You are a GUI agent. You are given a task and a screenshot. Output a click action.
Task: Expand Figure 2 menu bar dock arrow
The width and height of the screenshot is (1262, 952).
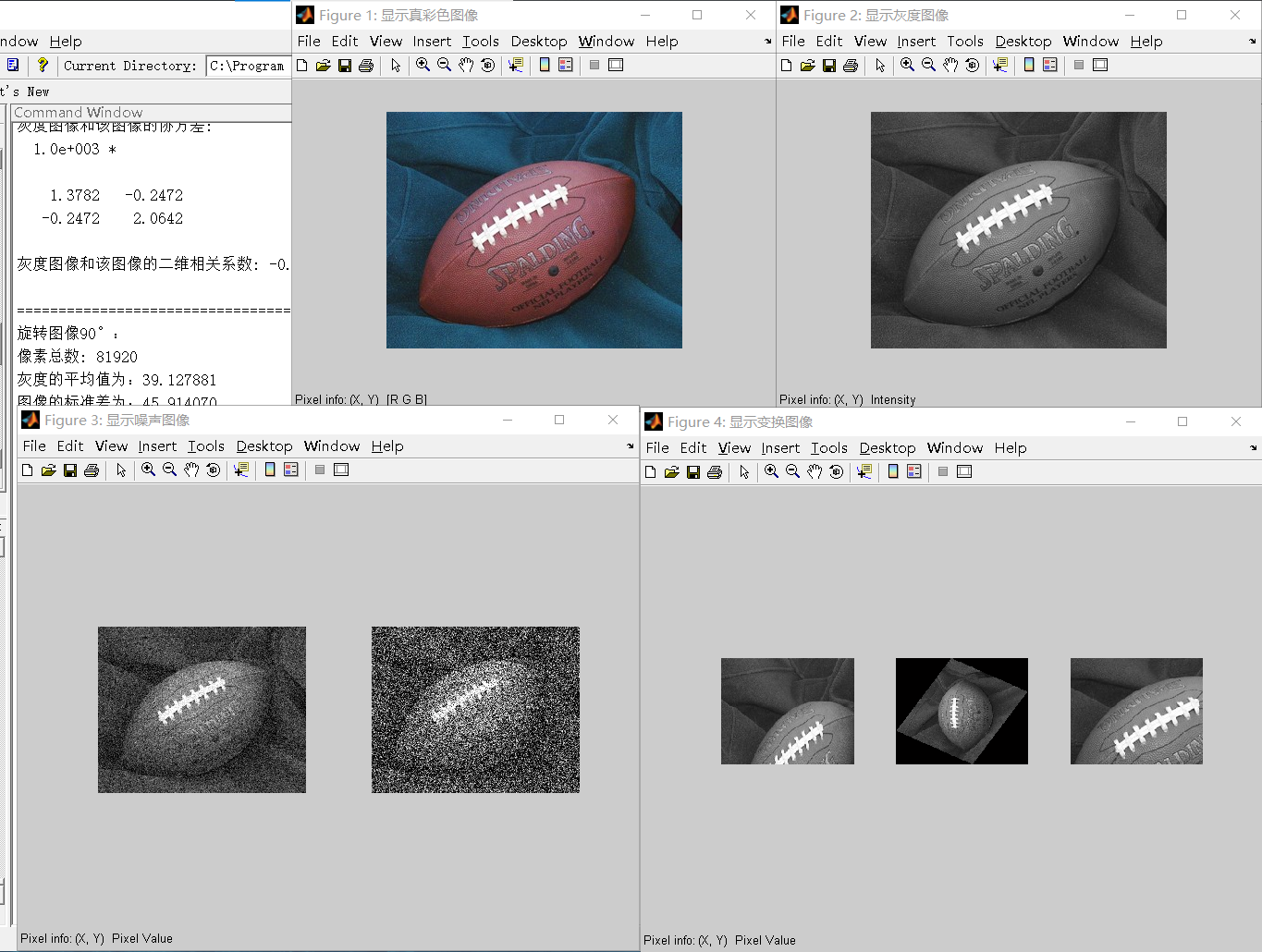(1253, 42)
